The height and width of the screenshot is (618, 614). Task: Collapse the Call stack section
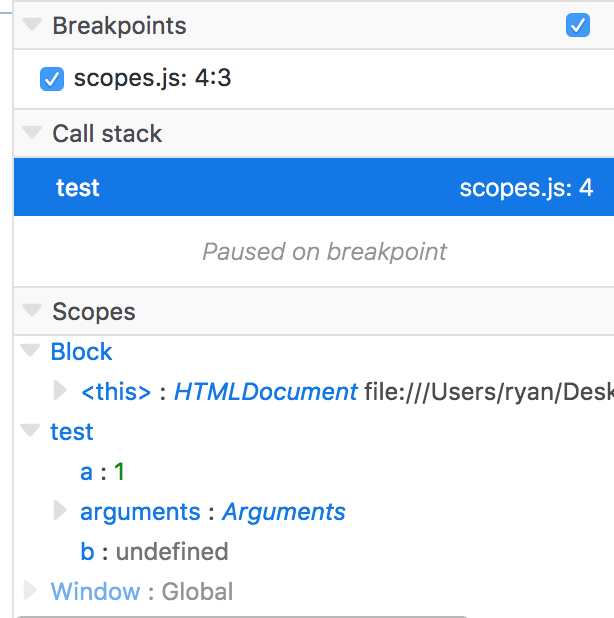tap(33, 134)
